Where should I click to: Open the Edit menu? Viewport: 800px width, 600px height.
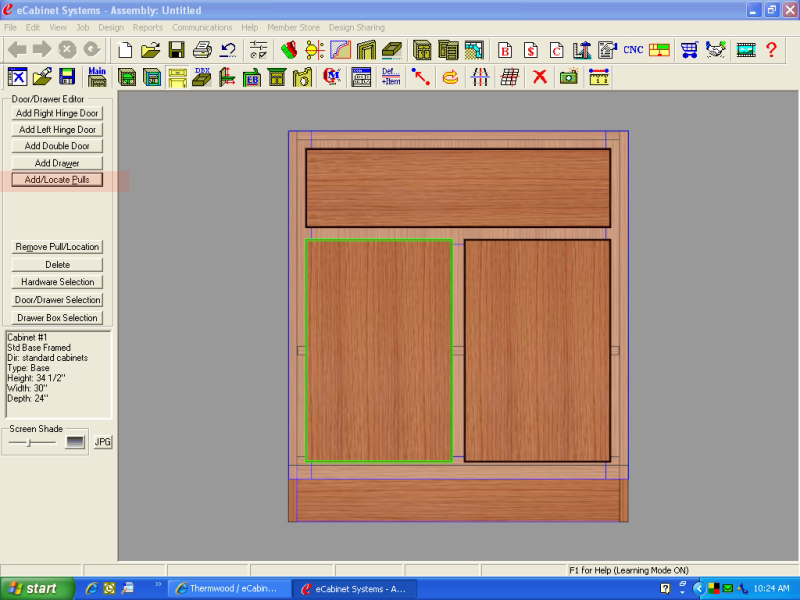pyautogui.click(x=33, y=28)
